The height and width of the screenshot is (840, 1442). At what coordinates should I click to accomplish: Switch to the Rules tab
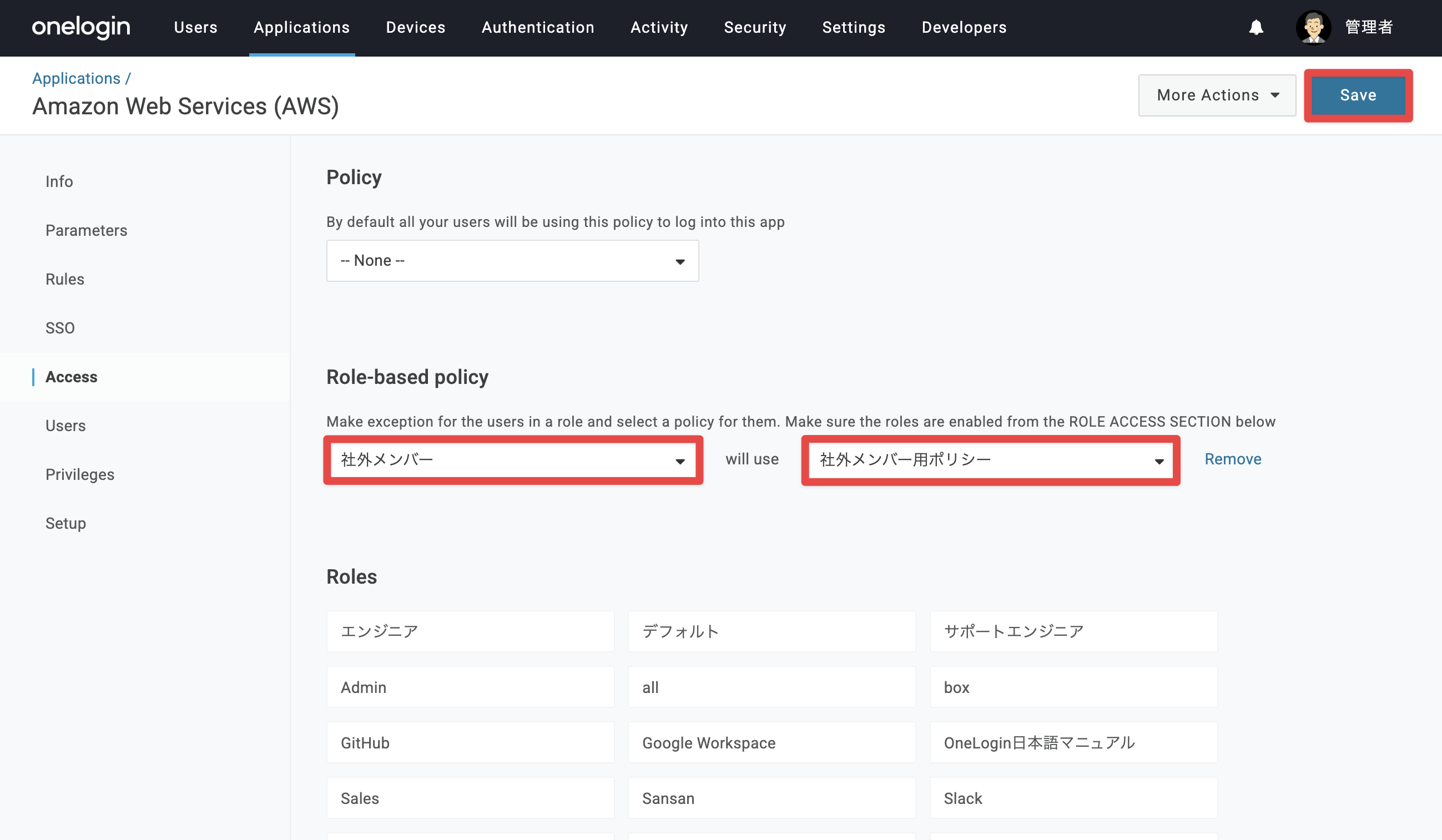[x=64, y=279]
